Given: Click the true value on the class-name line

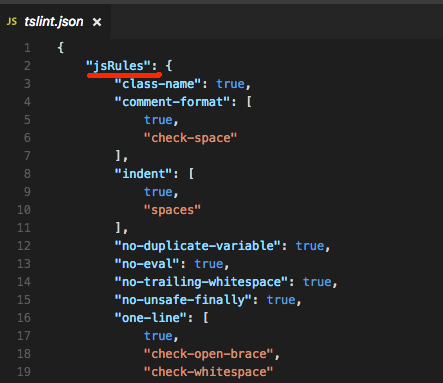Looking at the screenshot, I should click(x=230, y=84).
